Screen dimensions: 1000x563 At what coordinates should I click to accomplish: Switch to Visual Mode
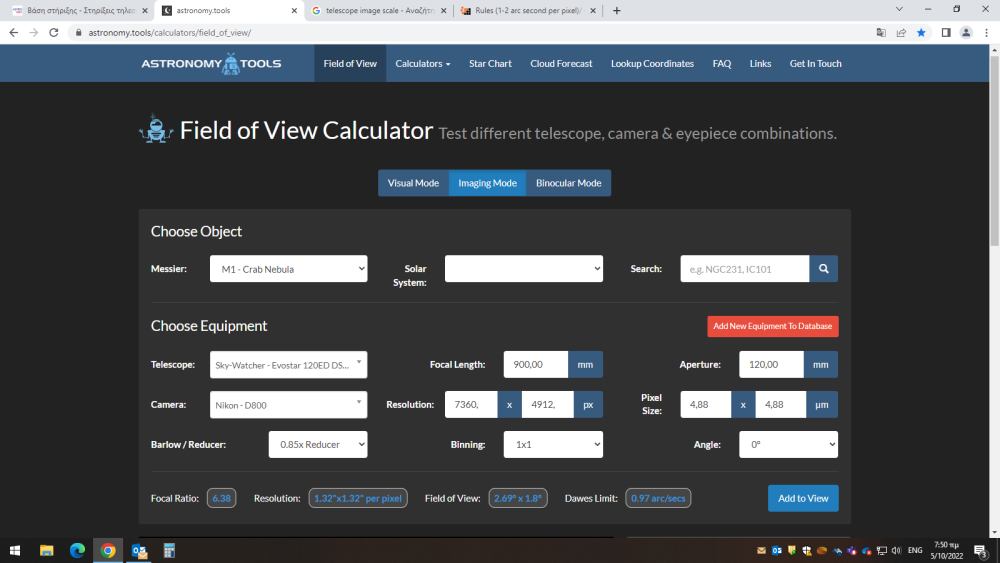tap(413, 183)
